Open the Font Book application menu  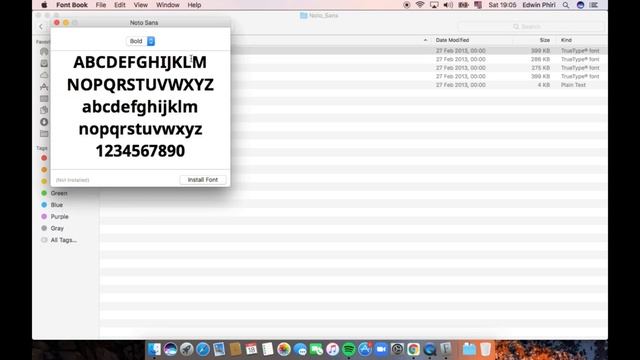72,5
